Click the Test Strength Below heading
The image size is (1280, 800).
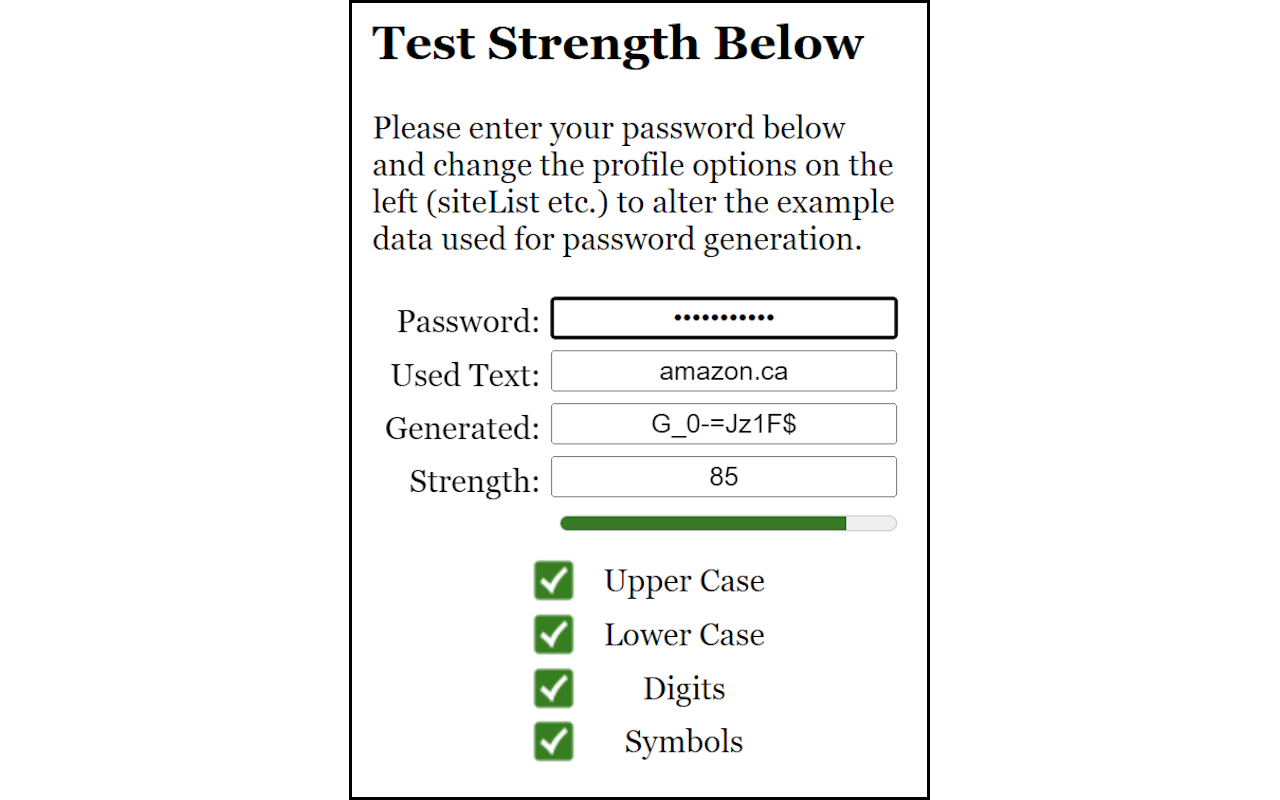[618, 43]
